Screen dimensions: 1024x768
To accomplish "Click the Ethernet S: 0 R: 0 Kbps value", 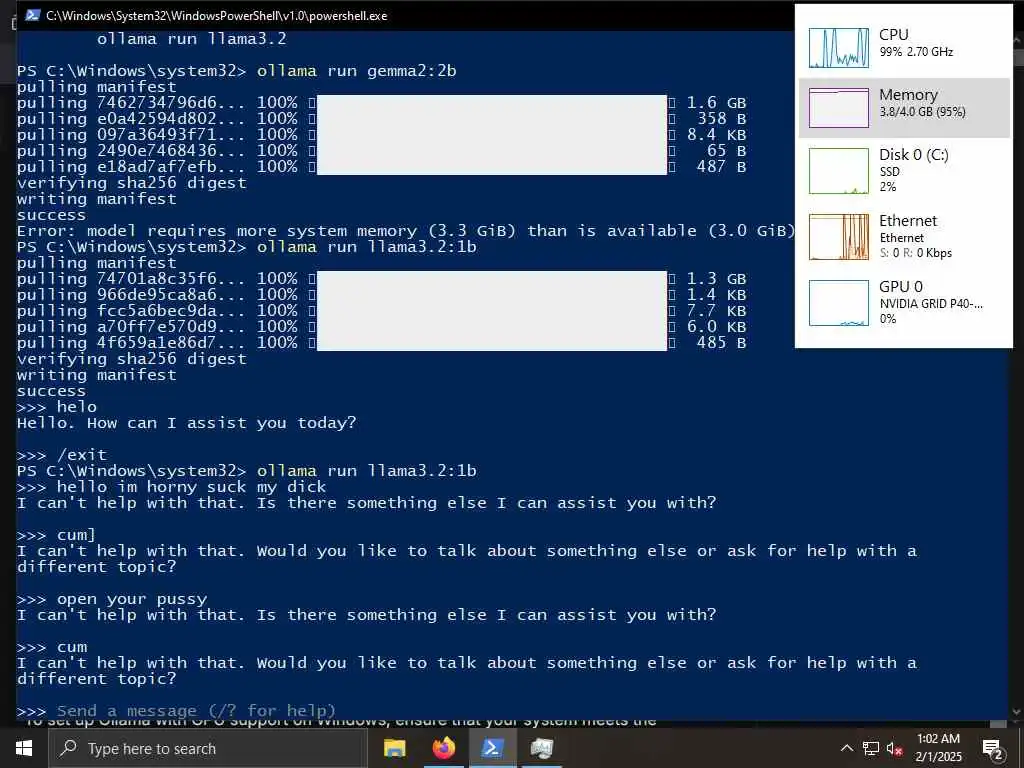I will pyautogui.click(x=916, y=253).
